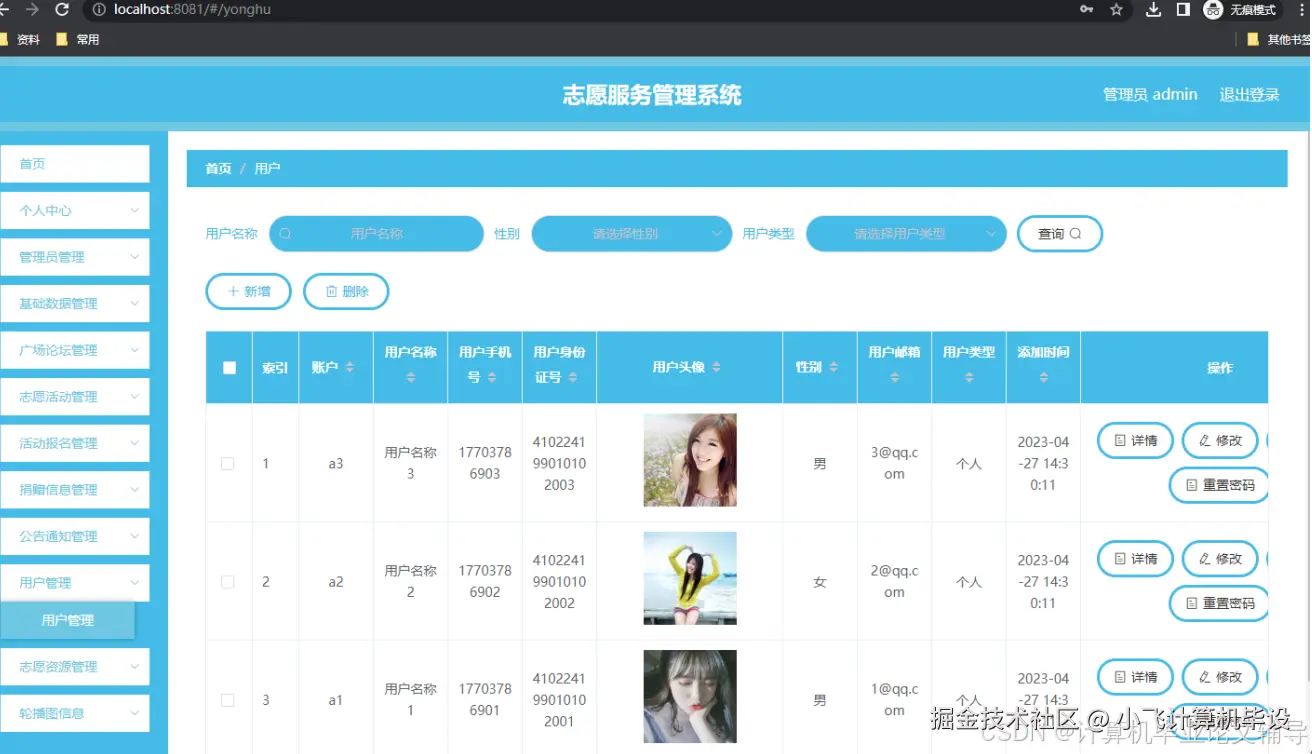This screenshot has height=754, width=1312.
Task: Expand the 个人中心 sidebar menu
Action: [x=75, y=211]
